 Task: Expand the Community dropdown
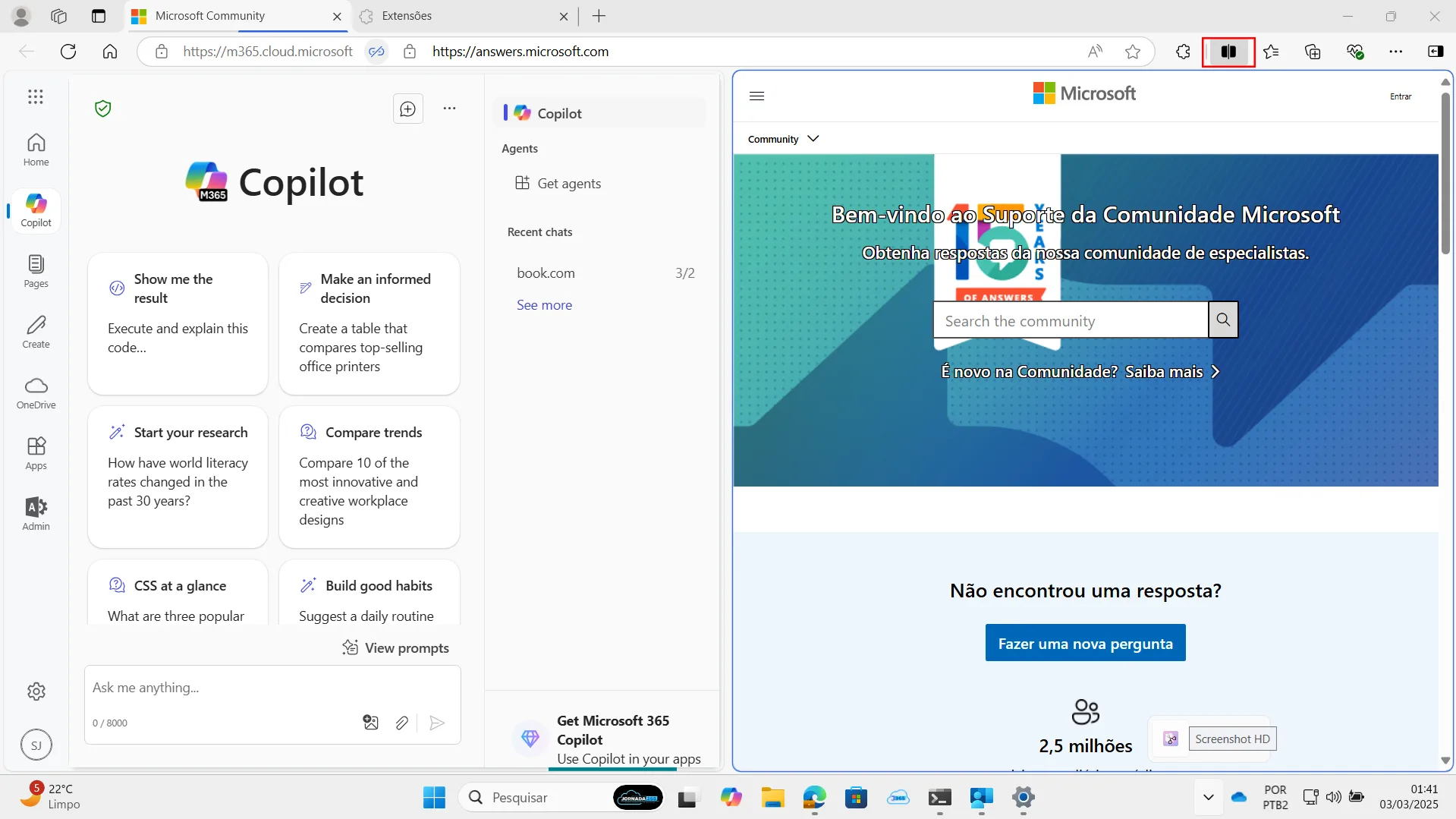pos(783,139)
